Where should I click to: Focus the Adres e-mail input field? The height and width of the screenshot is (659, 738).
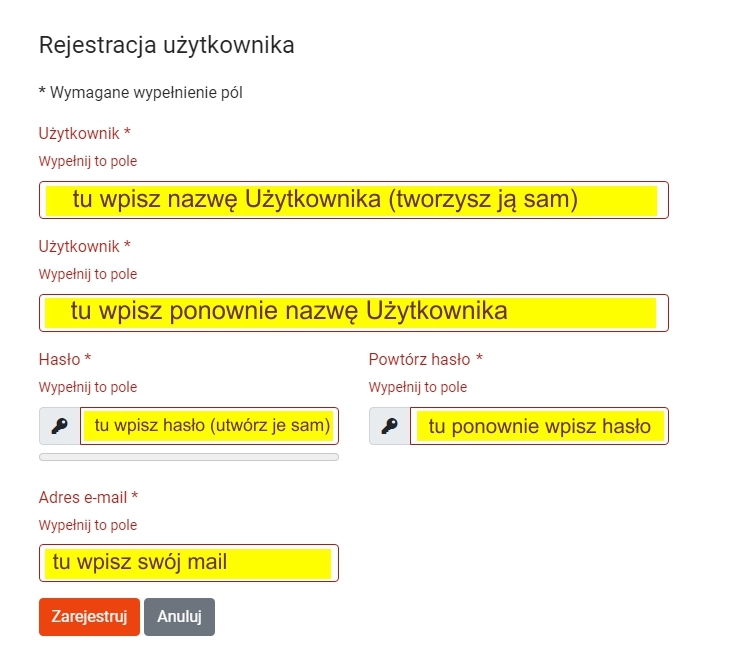[189, 563]
